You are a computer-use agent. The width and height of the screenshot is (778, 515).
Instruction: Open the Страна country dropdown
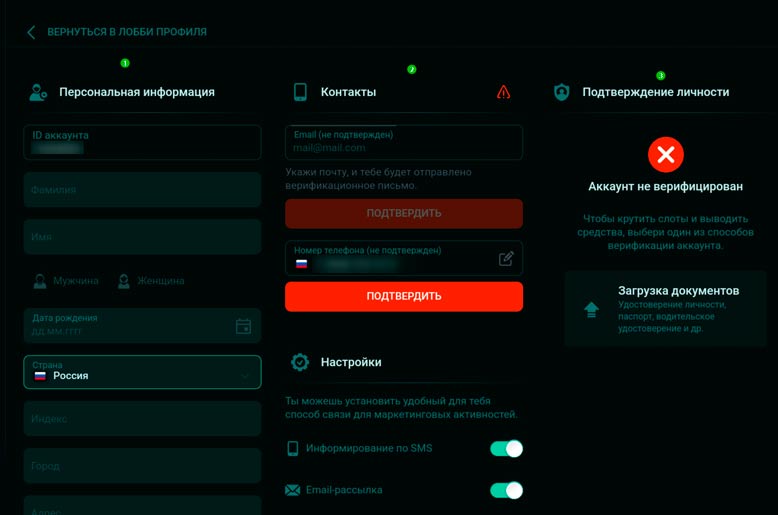click(142, 372)
